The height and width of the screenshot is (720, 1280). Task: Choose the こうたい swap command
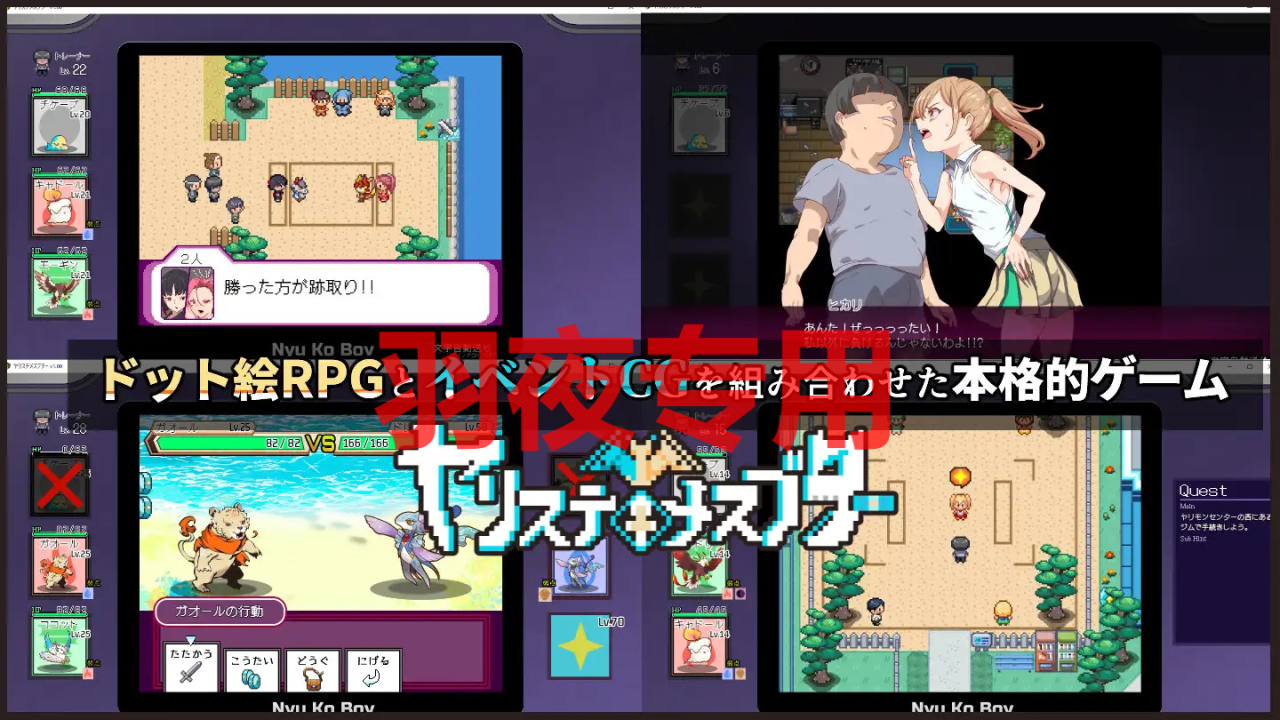click(251, 670)
